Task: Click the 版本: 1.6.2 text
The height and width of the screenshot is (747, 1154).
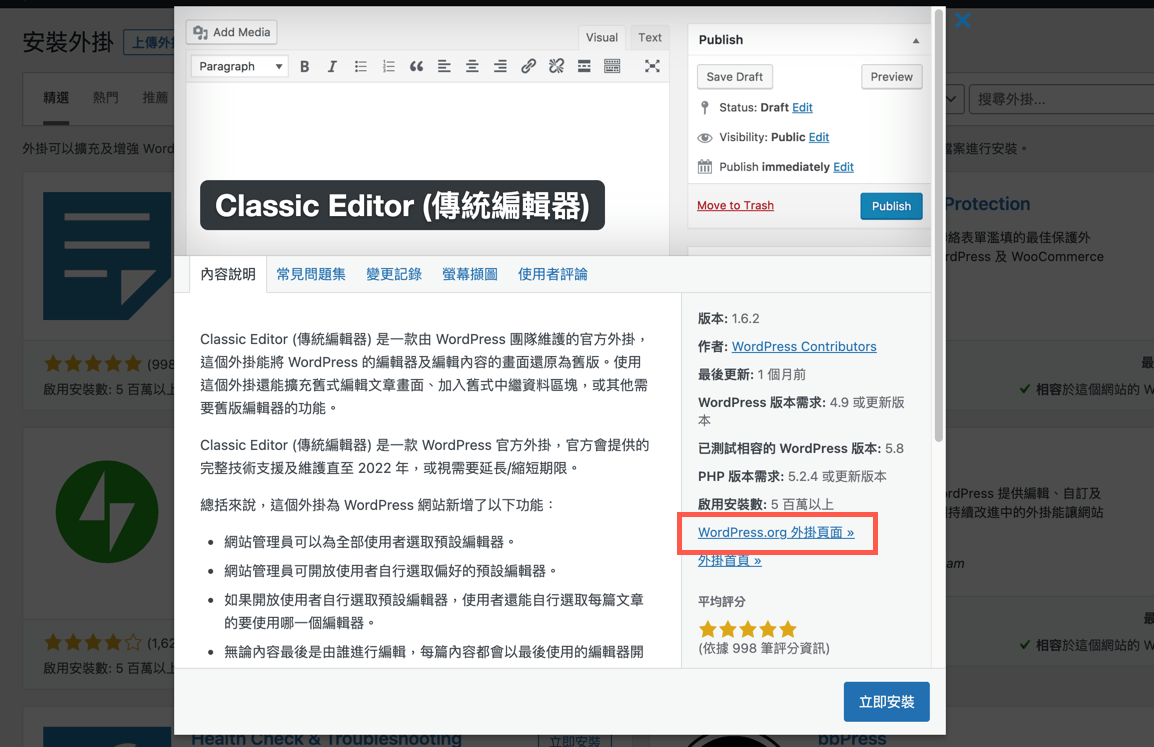Action: click(x=729, y=319)
